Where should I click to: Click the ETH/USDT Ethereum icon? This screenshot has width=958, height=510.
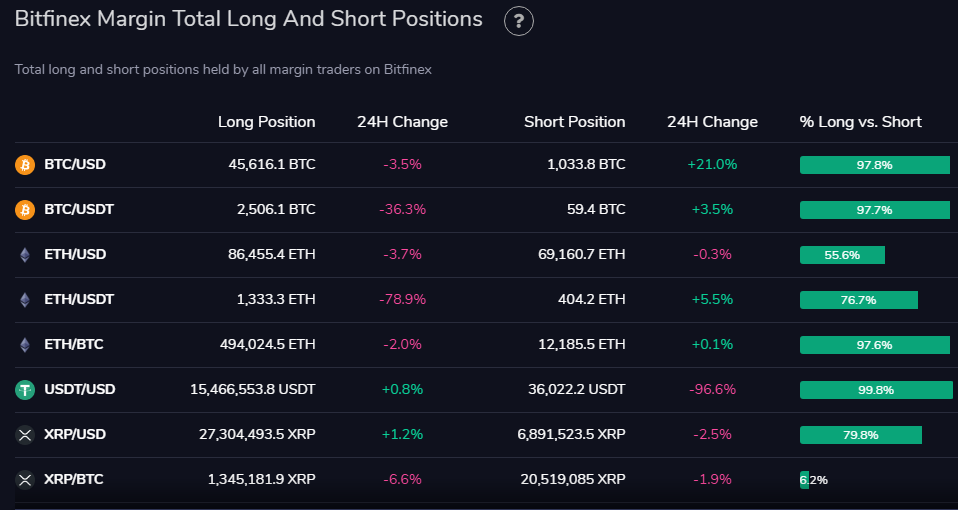[25, 300]
